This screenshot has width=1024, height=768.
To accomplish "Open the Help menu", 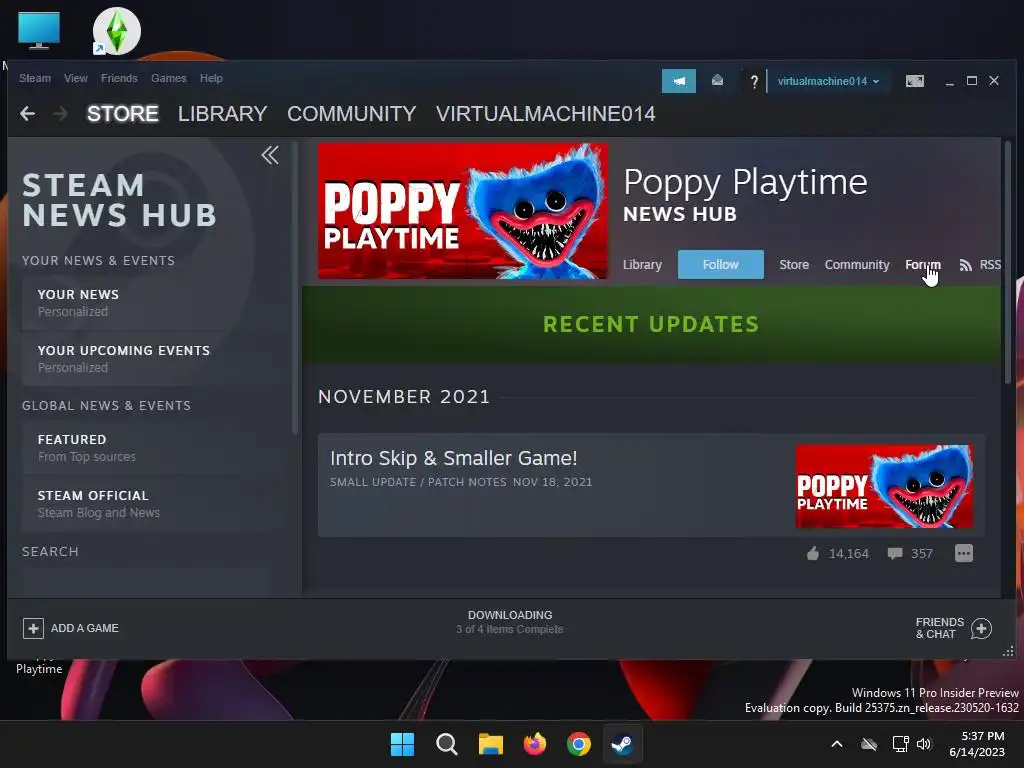I will (211, 78).
